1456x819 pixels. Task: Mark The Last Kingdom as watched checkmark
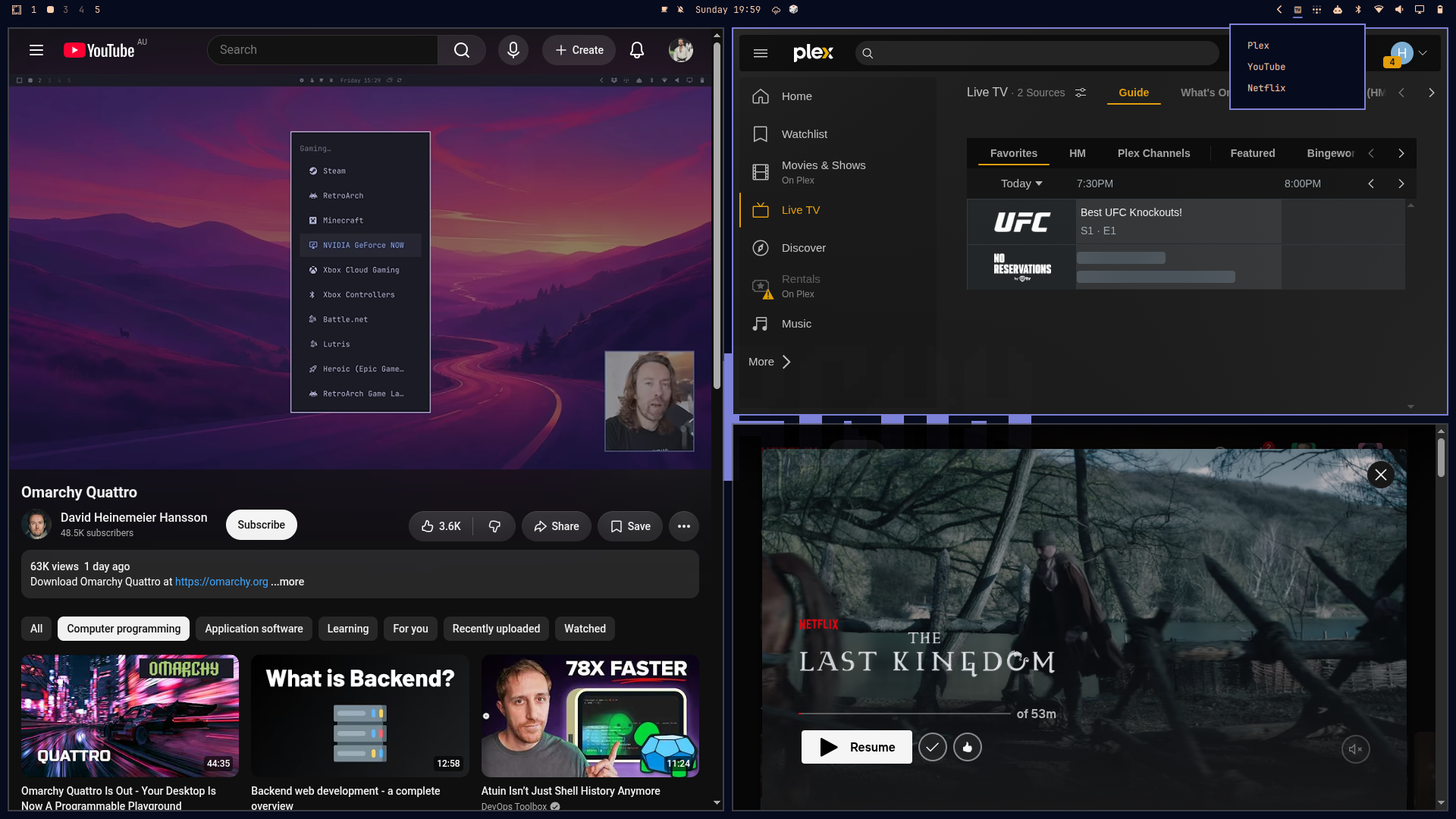[932, 748]
